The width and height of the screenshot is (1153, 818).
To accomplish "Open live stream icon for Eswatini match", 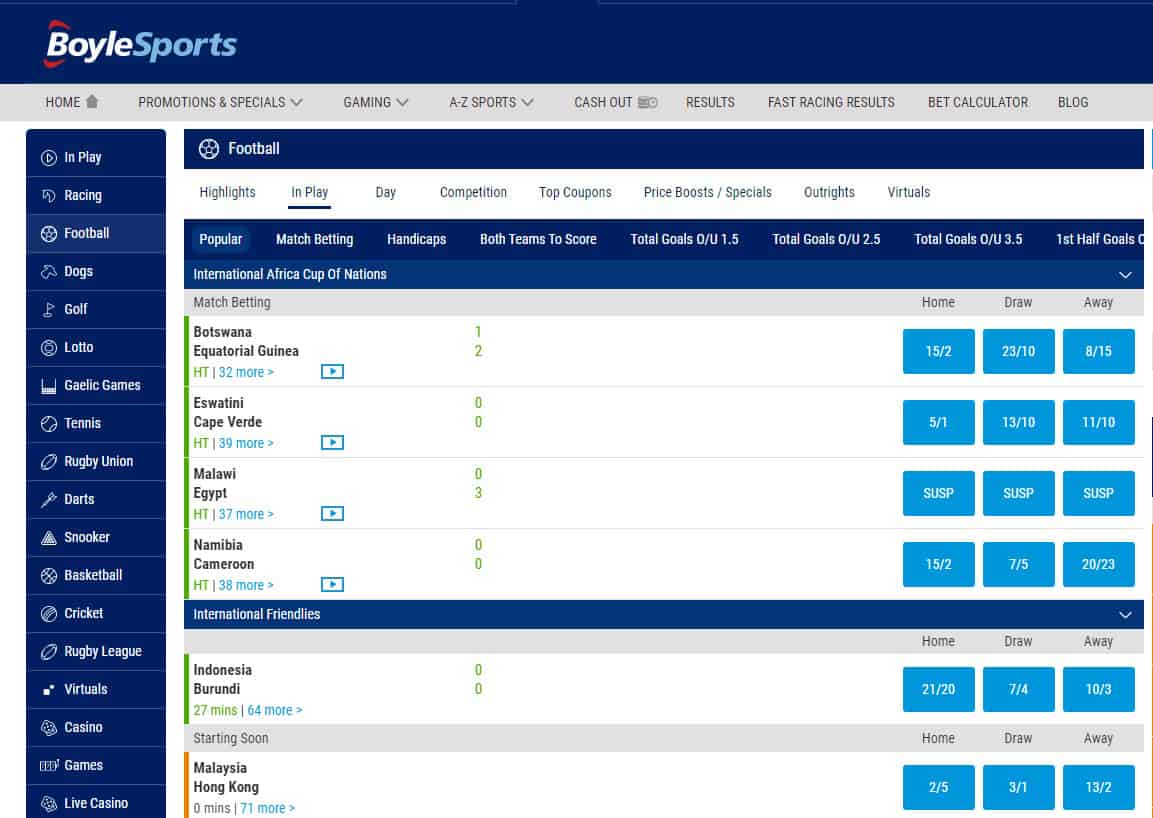I will pos(332,442).
